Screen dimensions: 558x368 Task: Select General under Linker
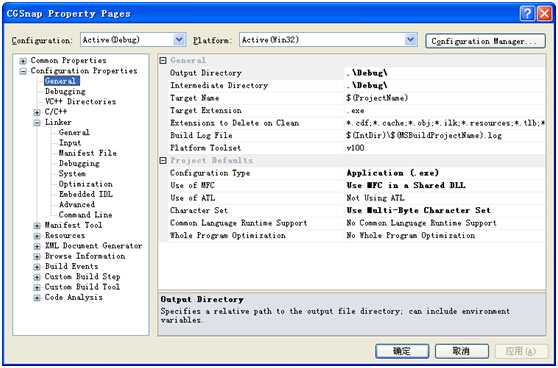pos(74,132)
